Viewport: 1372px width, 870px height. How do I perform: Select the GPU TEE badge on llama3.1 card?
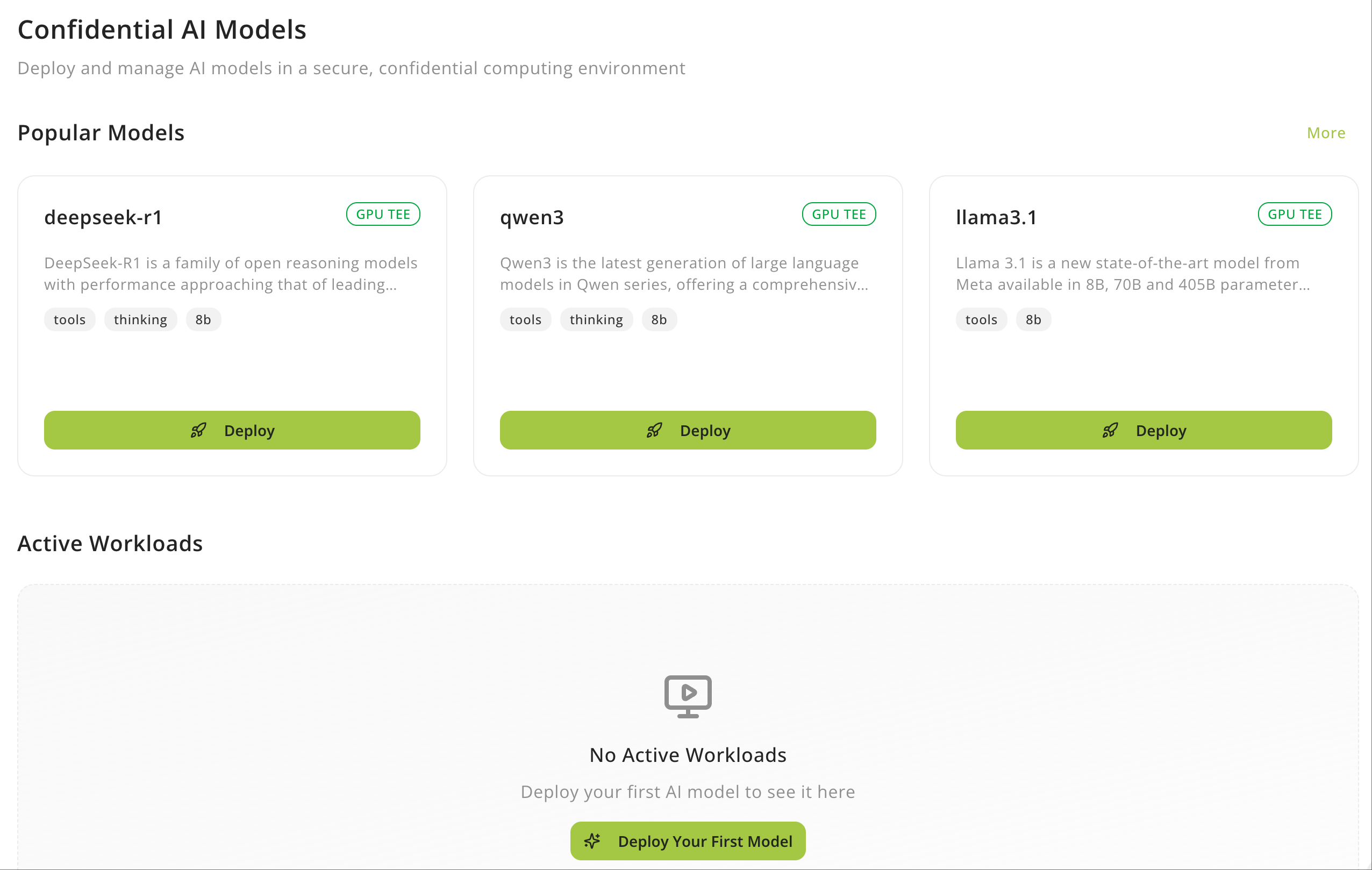(x=1295, y=213)
